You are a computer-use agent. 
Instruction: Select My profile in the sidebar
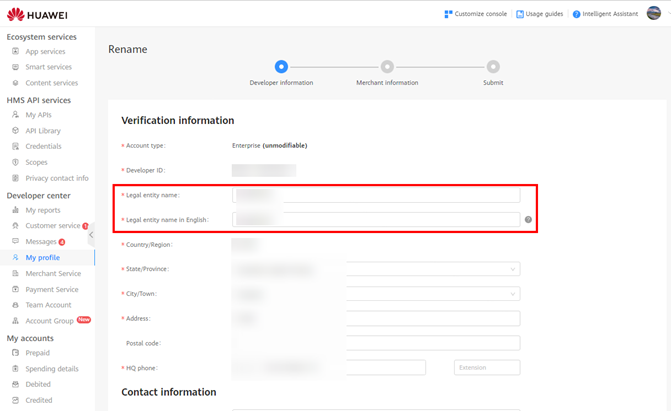pos(42,257)
